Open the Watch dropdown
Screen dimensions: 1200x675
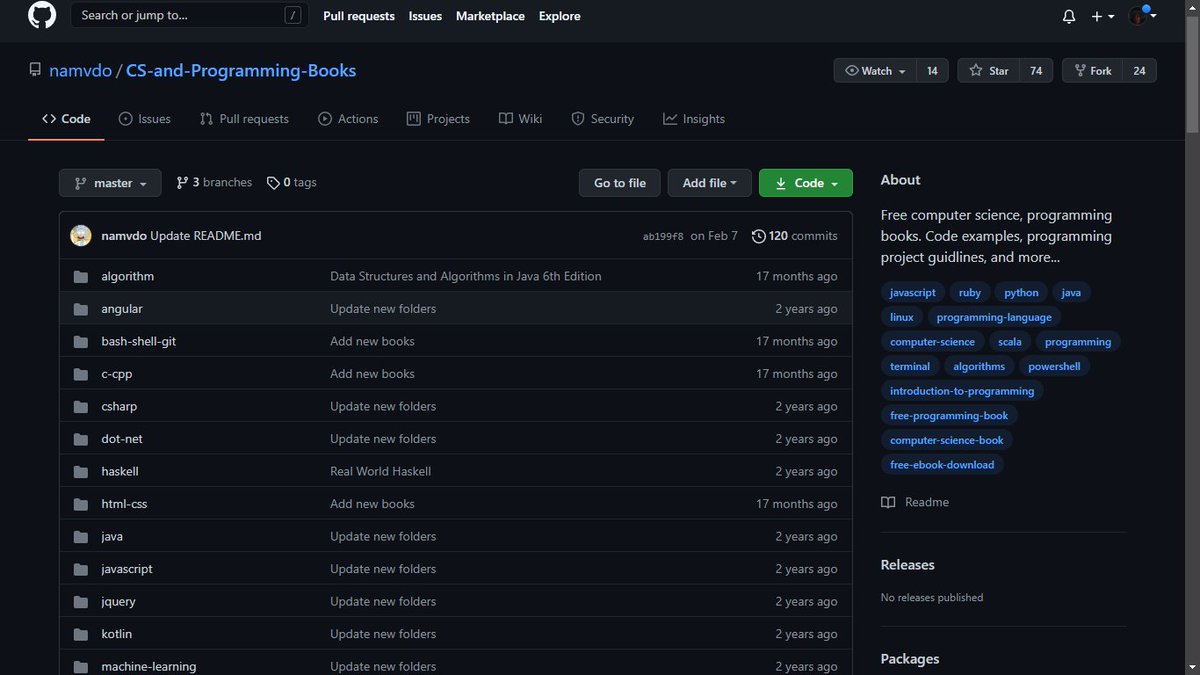[x=876, y=71]
